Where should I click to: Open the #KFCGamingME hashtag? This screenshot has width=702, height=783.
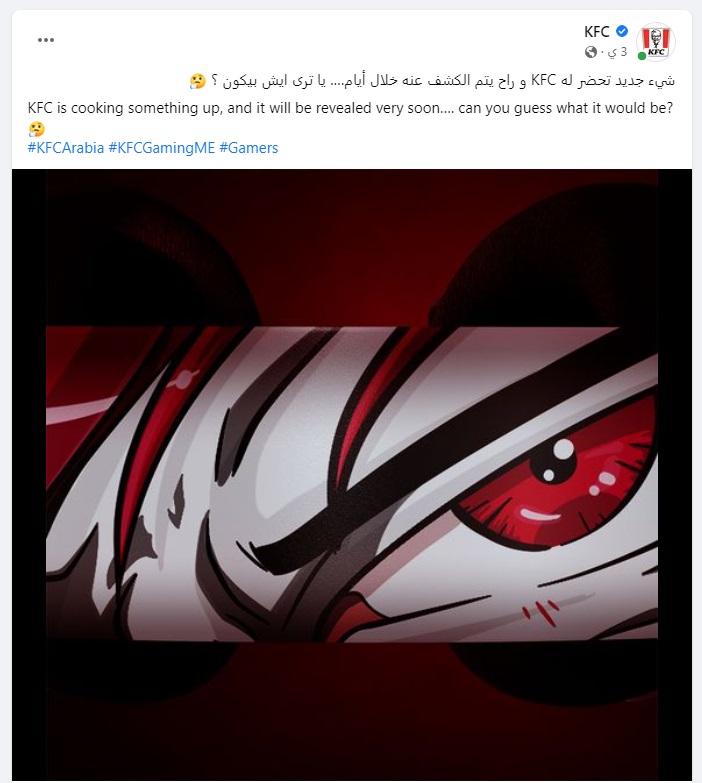(162, 148)
